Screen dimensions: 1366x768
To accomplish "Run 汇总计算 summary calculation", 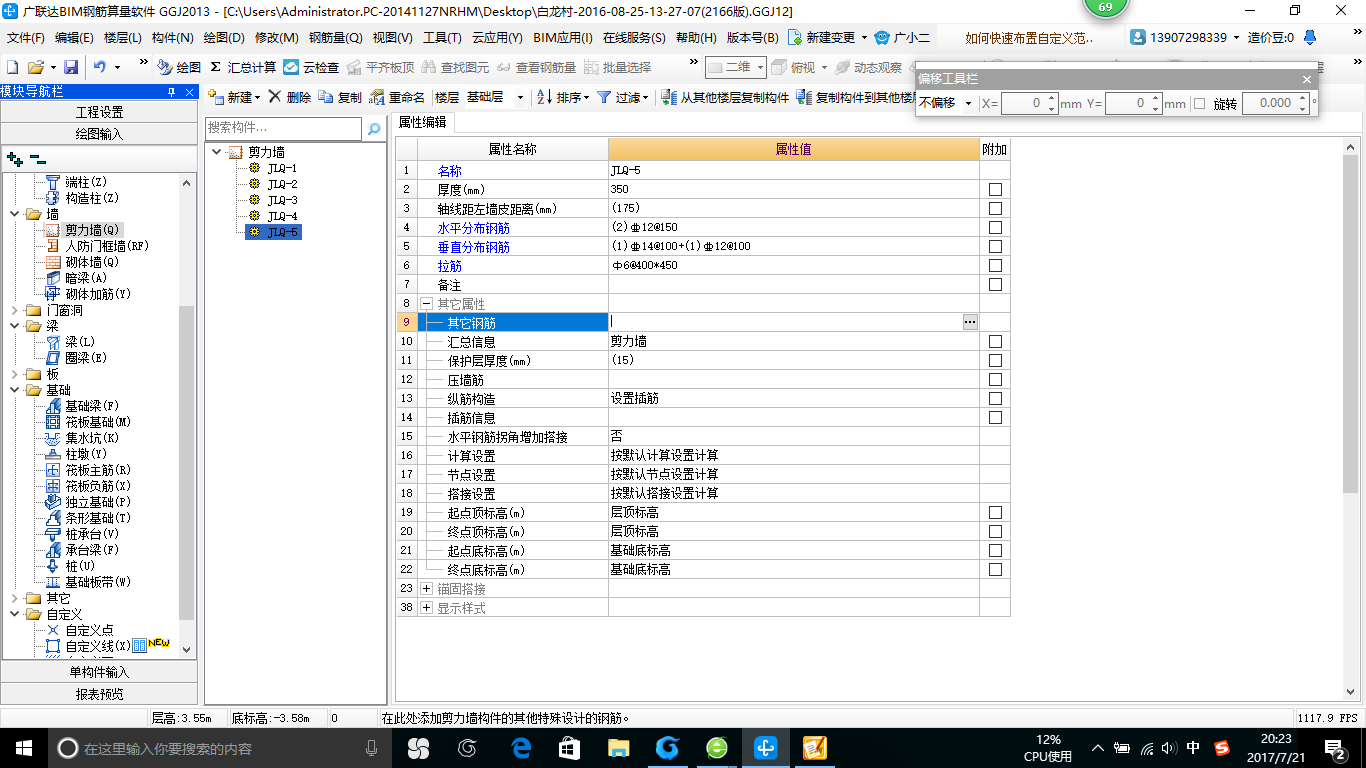I will click(243, 67).
